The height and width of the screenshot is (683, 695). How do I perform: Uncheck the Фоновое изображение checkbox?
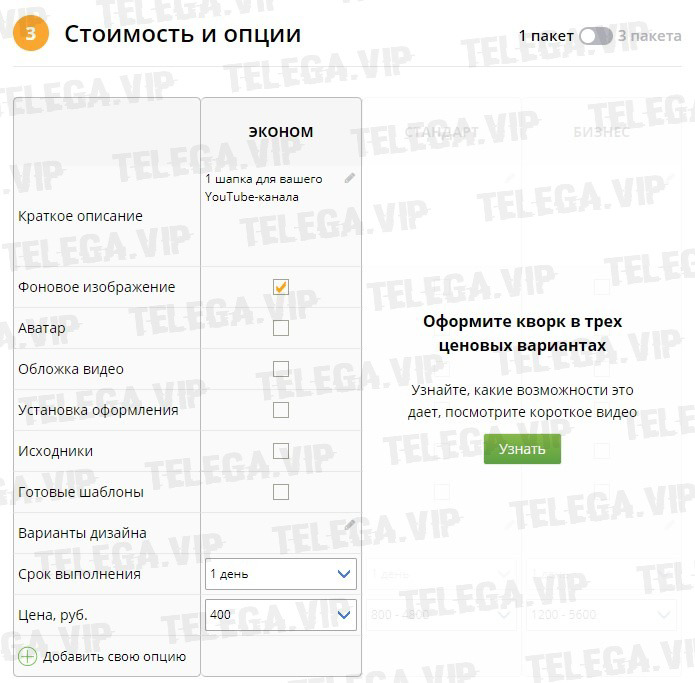(x=281, y=287)
